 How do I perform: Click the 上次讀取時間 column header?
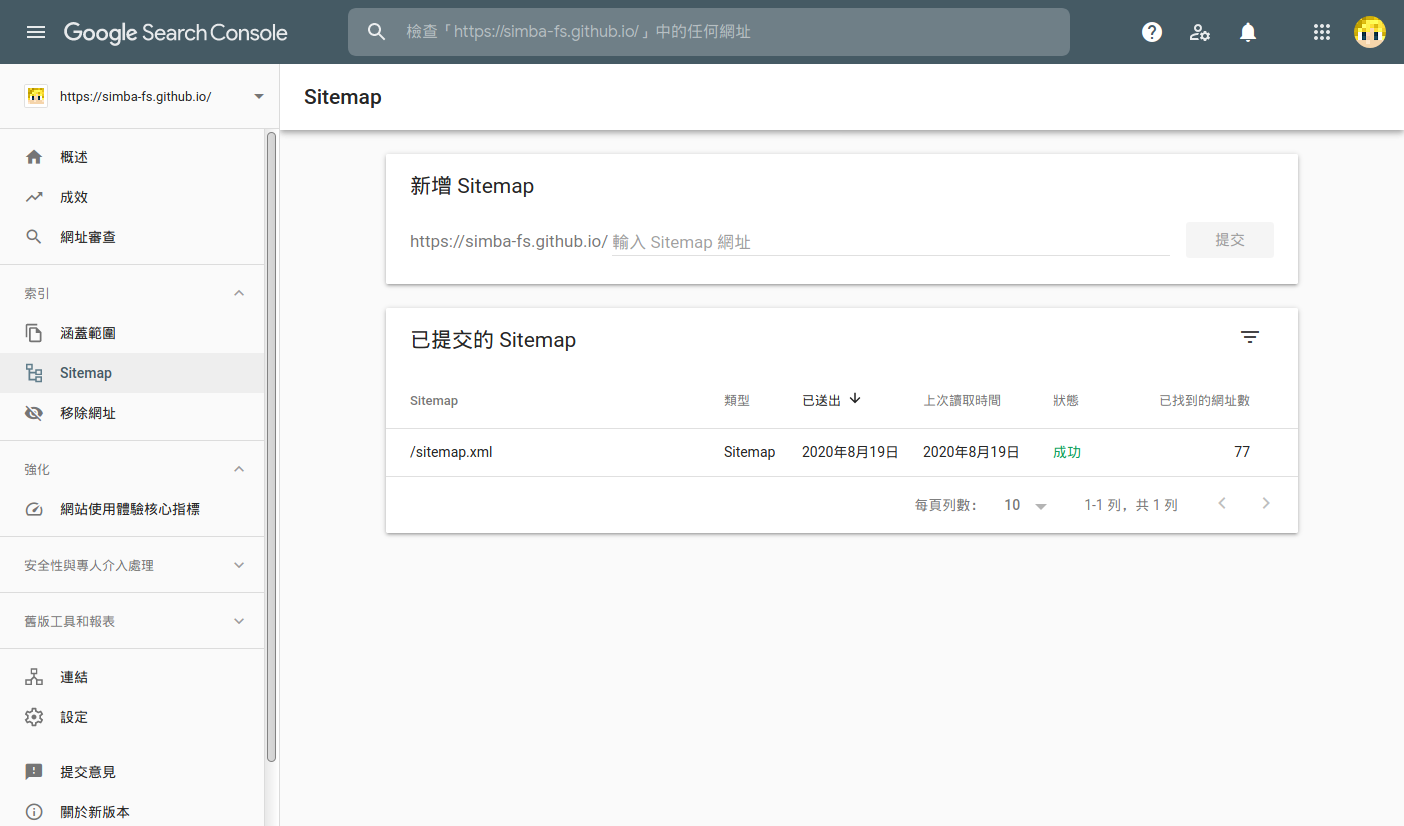962,400
